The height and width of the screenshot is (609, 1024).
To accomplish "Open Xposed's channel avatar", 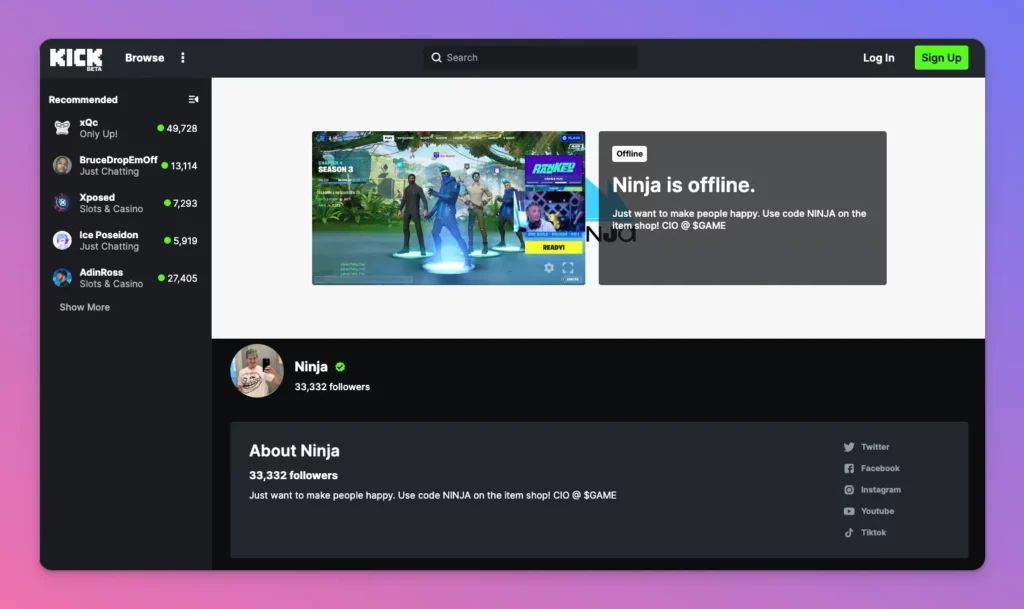I will coord(62,203).
